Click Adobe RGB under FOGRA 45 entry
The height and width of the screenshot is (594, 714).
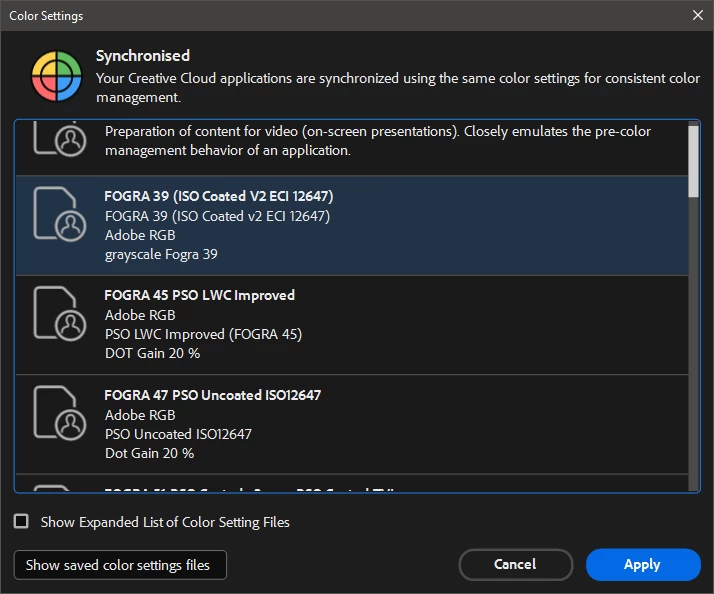pyautogui.click(x=140, y=315)
